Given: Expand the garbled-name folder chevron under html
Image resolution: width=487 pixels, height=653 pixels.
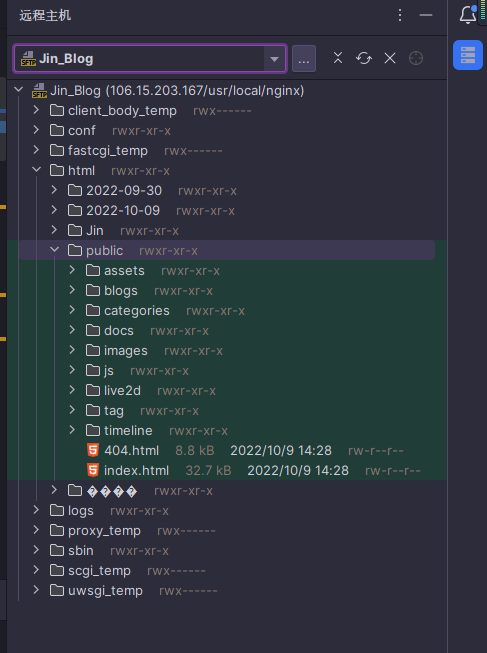Looking at the screenshot, I should tap(54, 490).
